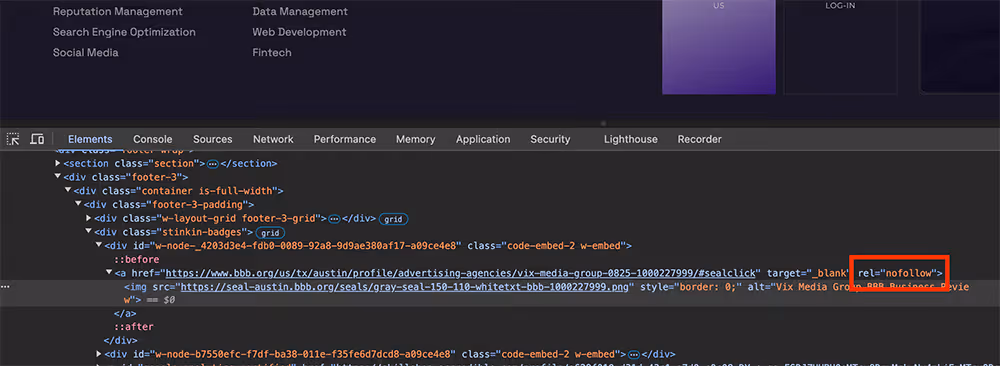Expand the ellipsis inside the section element
Viewport: 1000px width, 366px height.
click(212, 164)
